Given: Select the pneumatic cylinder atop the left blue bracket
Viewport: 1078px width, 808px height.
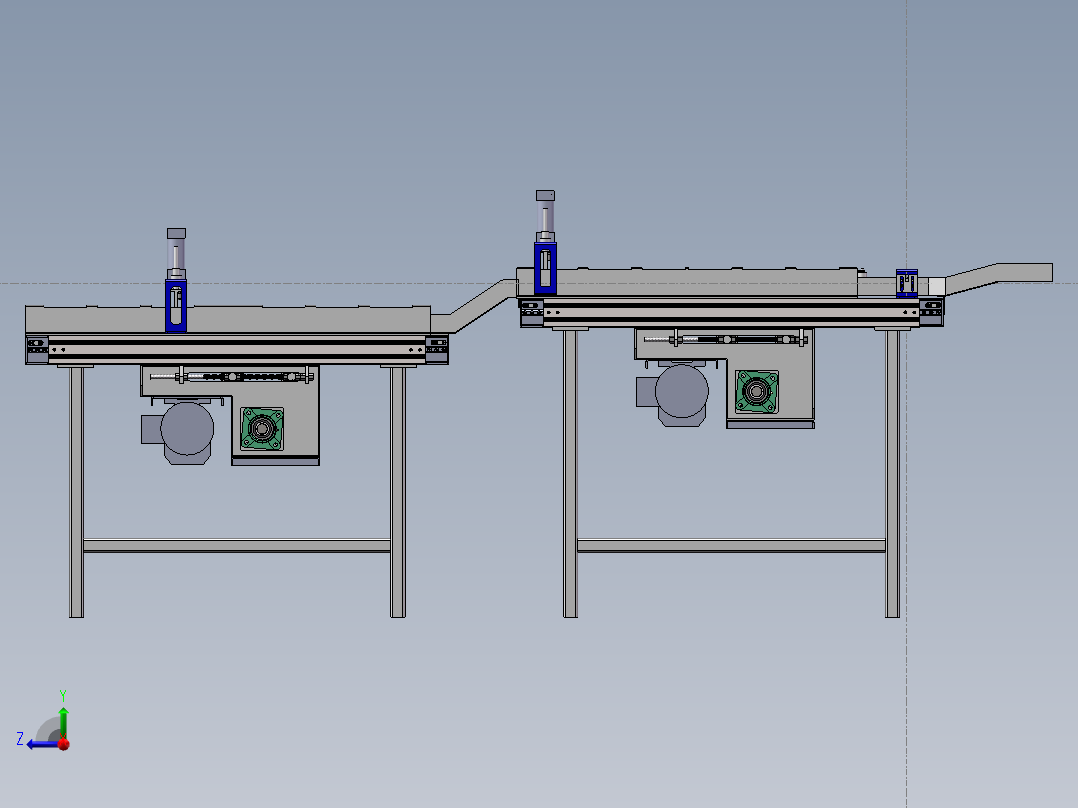Looking at the screenshot, I should pos(176,254).
